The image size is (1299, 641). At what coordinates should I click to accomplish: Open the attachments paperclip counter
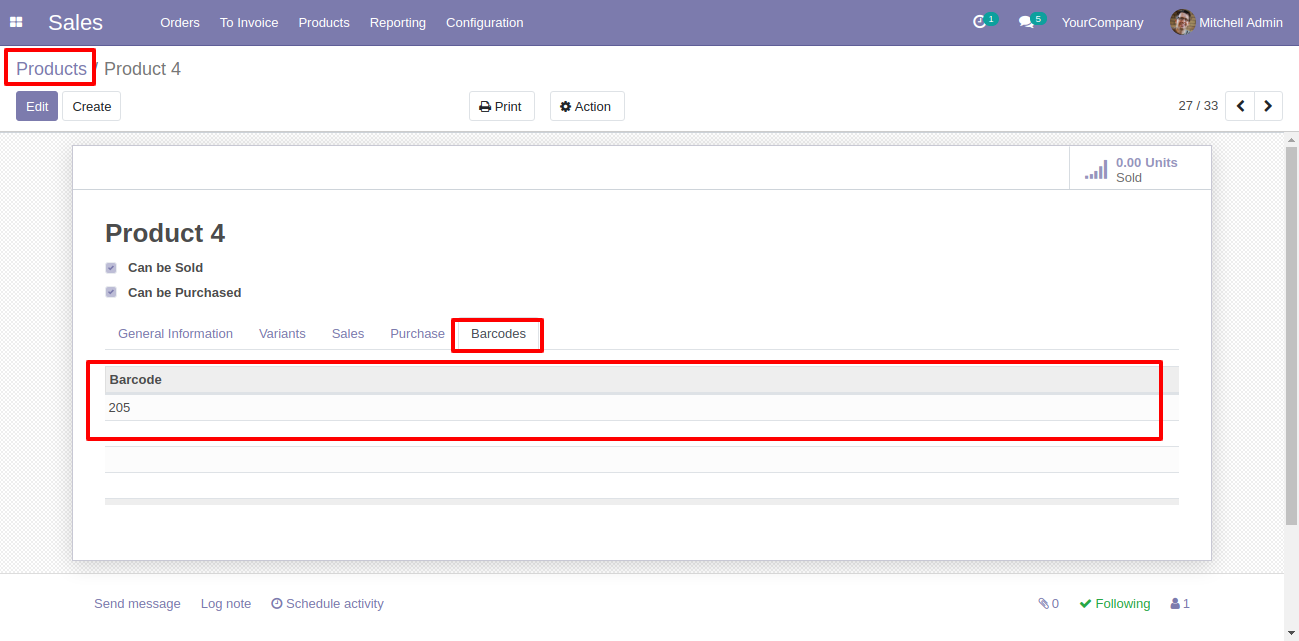coord(1049,604)
